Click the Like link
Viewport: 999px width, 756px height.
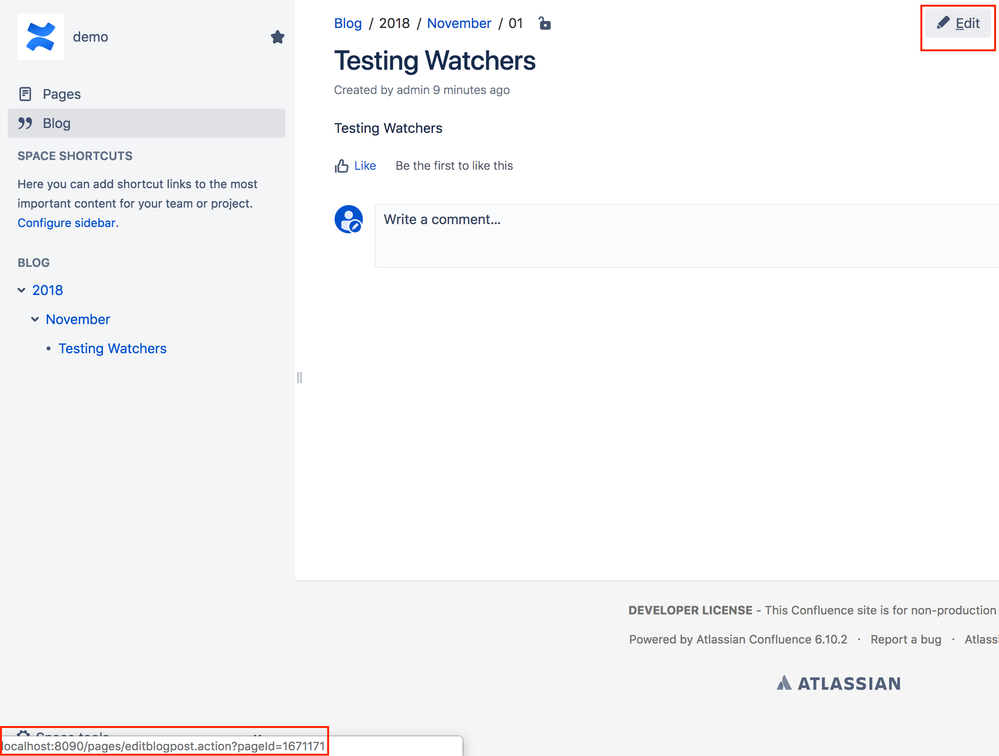coord(365,166)
